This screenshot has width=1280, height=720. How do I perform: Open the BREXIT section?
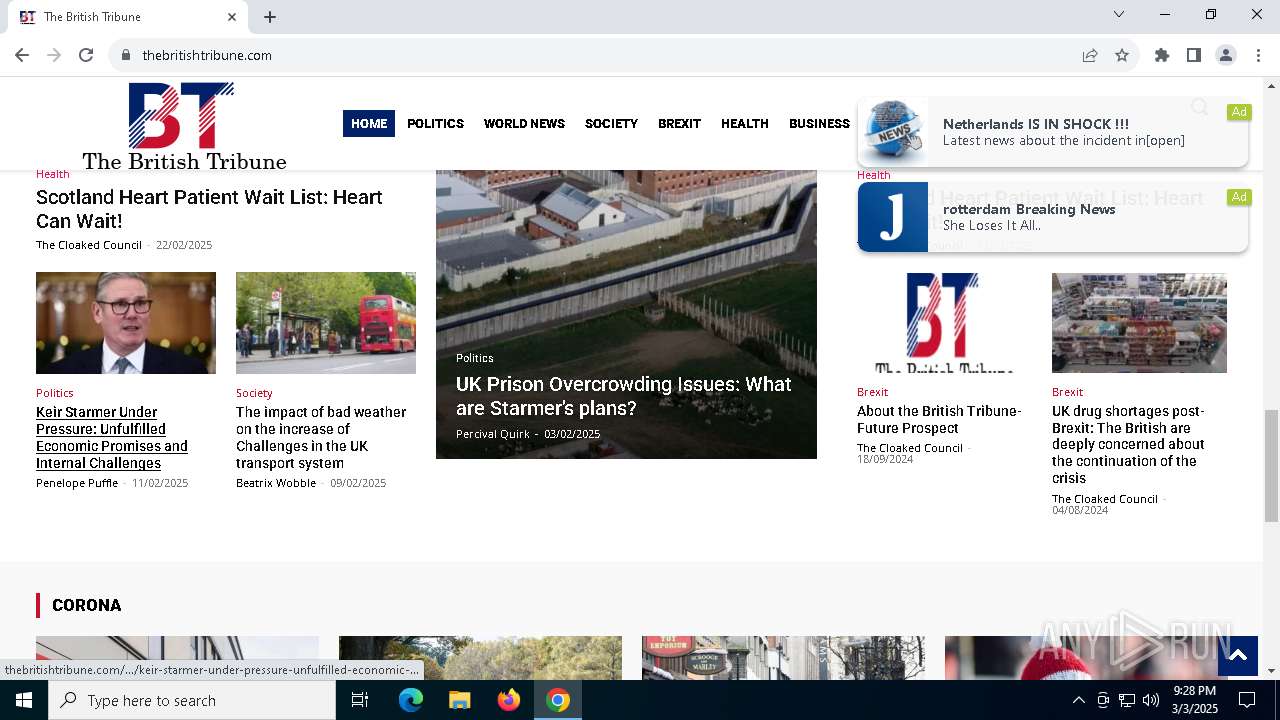pos(679,123)
